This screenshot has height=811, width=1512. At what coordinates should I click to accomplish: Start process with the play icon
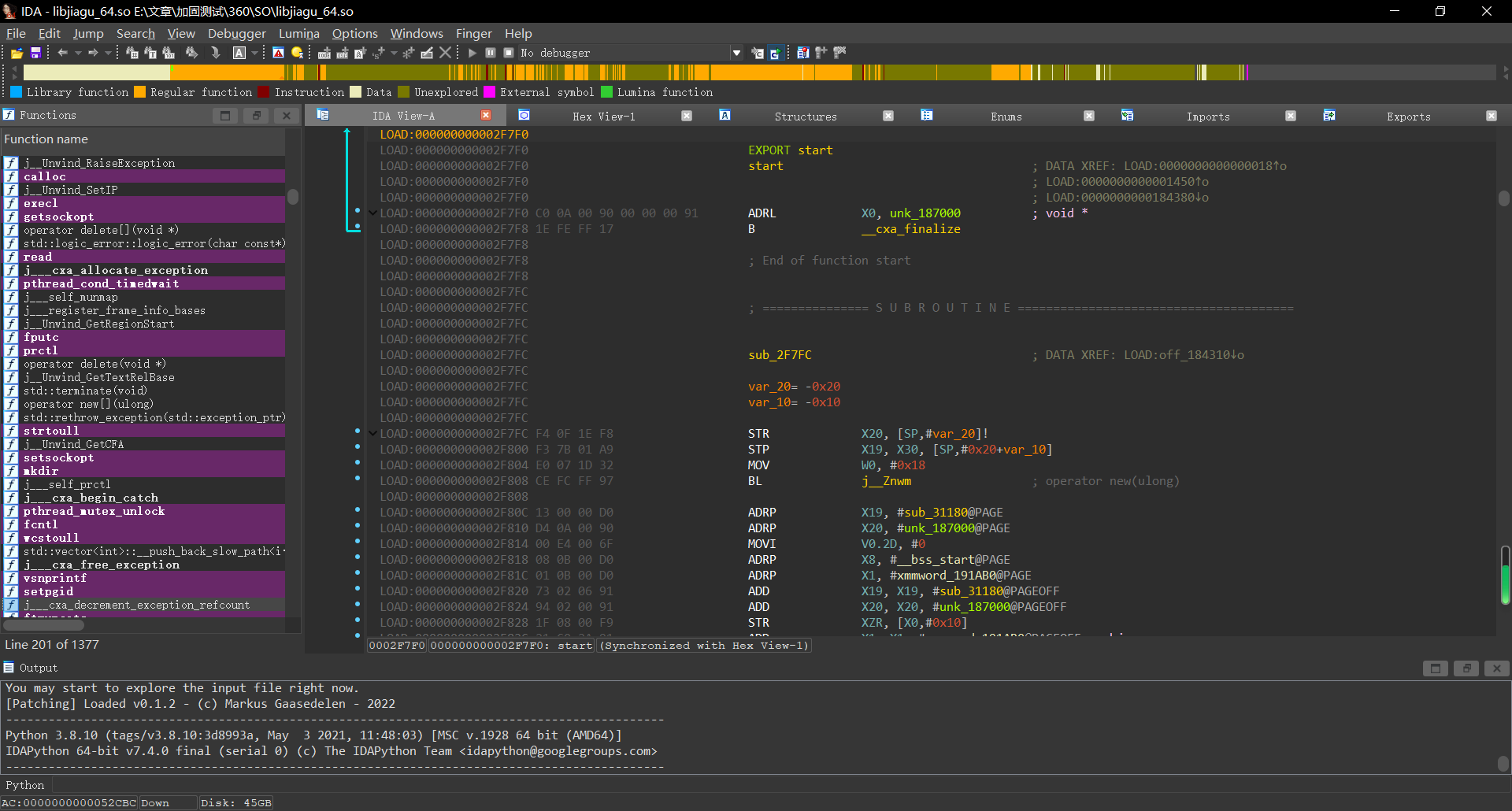coord(472,53)
